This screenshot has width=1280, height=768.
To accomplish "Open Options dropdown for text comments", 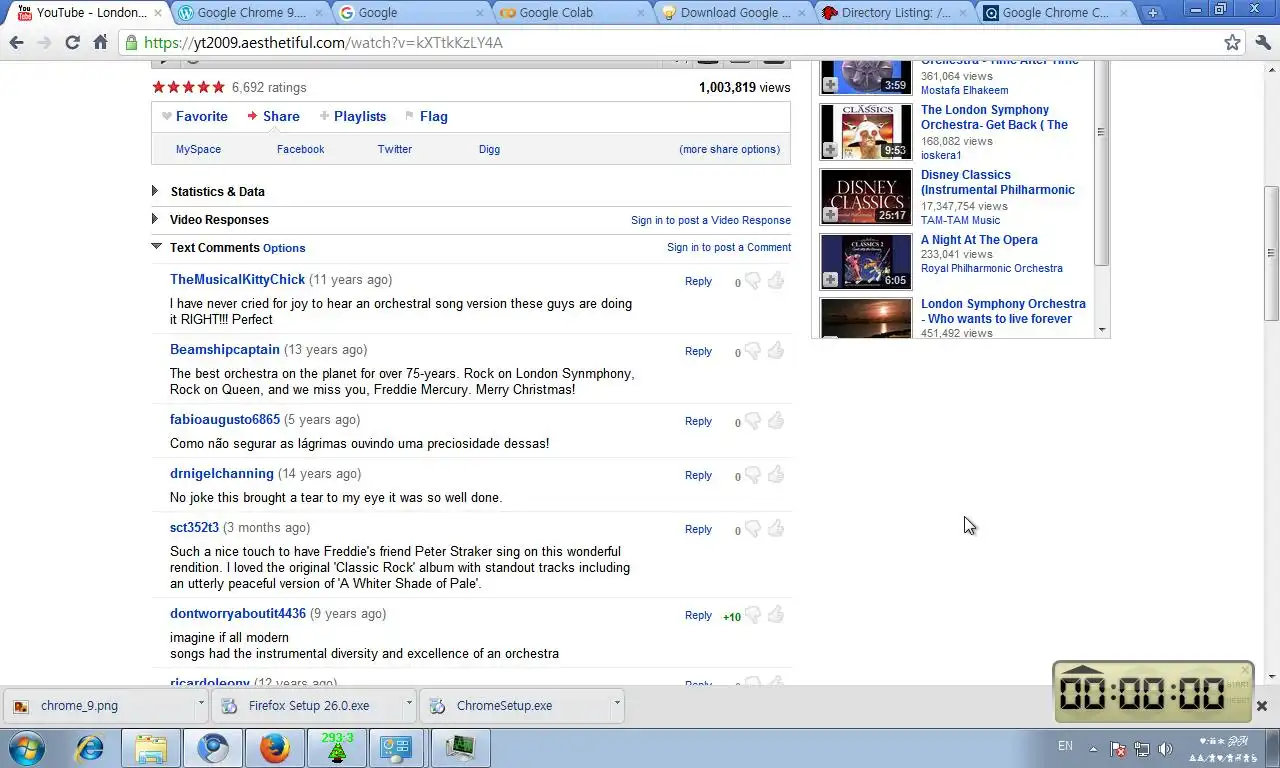I will pos(284,248).
